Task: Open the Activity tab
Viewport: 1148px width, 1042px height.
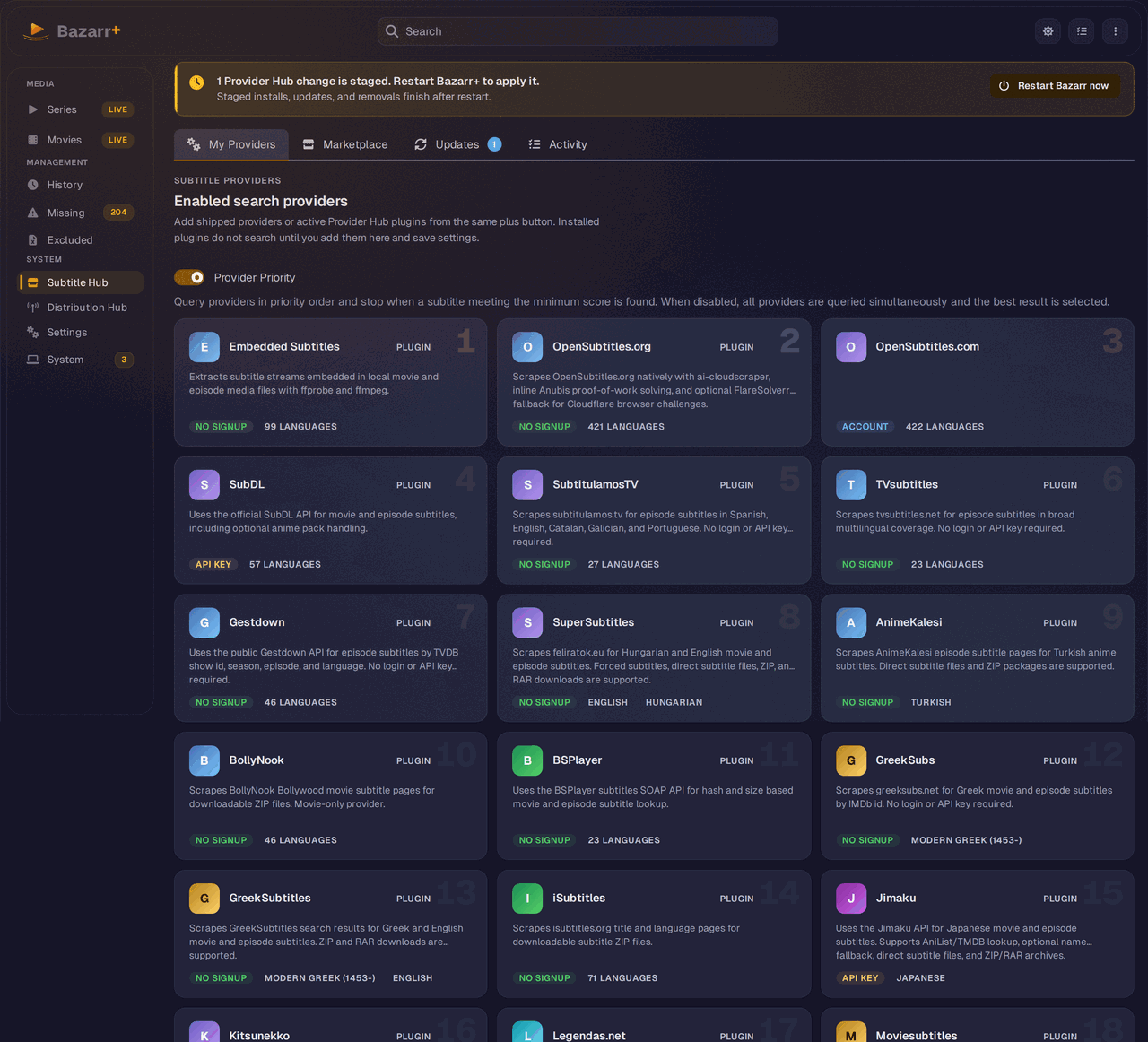Action: coord(558,144)
